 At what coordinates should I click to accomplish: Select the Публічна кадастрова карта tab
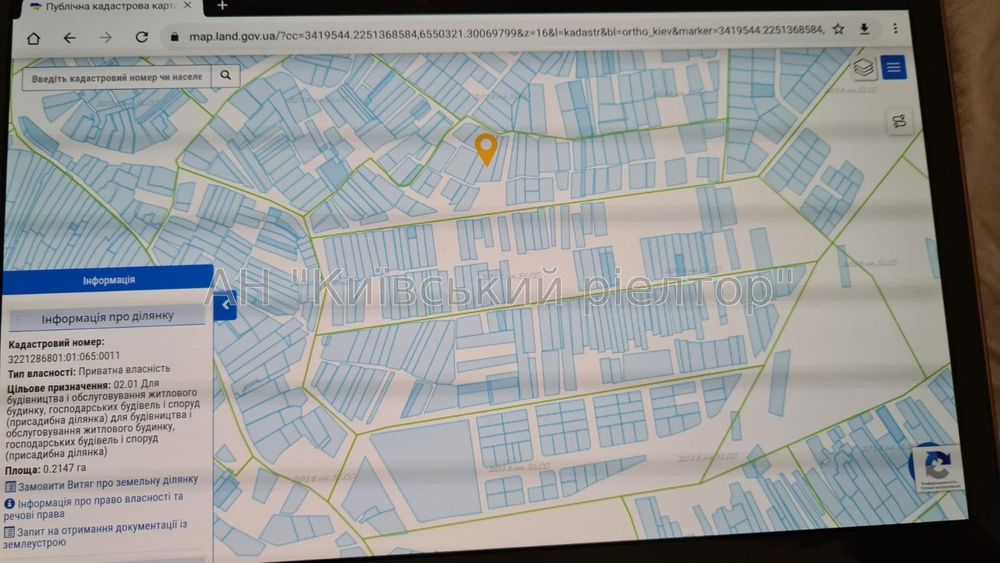pos(112,6)
